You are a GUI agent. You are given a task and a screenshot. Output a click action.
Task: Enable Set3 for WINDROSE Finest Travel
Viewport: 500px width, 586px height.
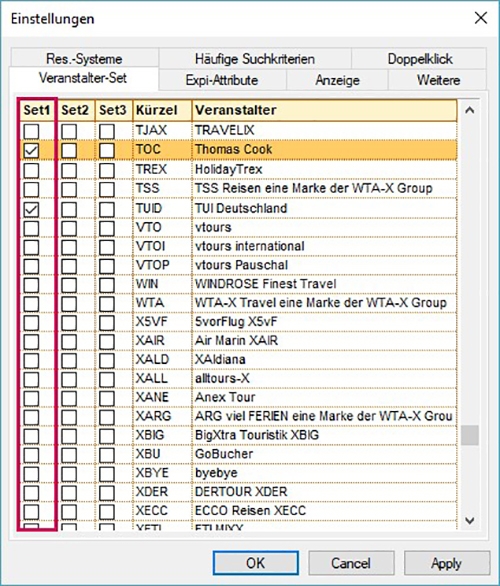pos(107,284)
